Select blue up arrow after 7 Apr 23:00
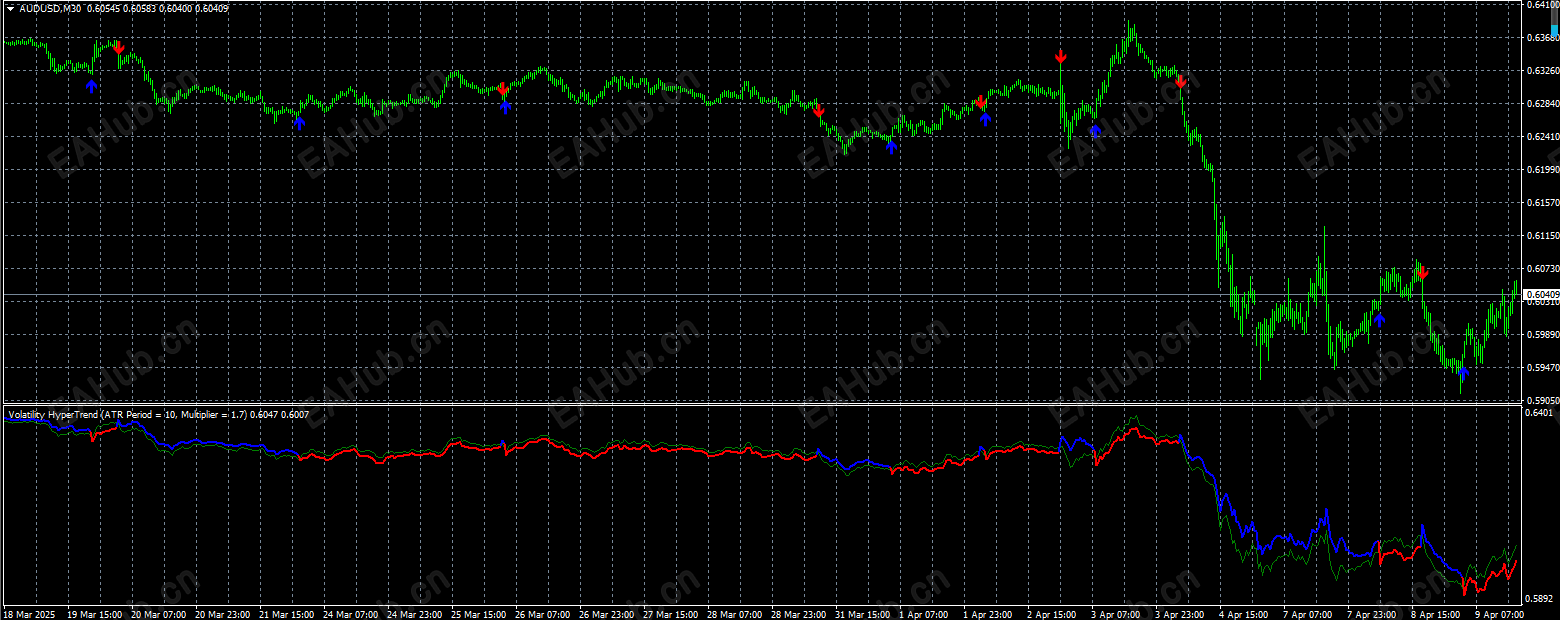Screen dimensions: 1560x620 pyautogui.click(x=1379, y=320)
